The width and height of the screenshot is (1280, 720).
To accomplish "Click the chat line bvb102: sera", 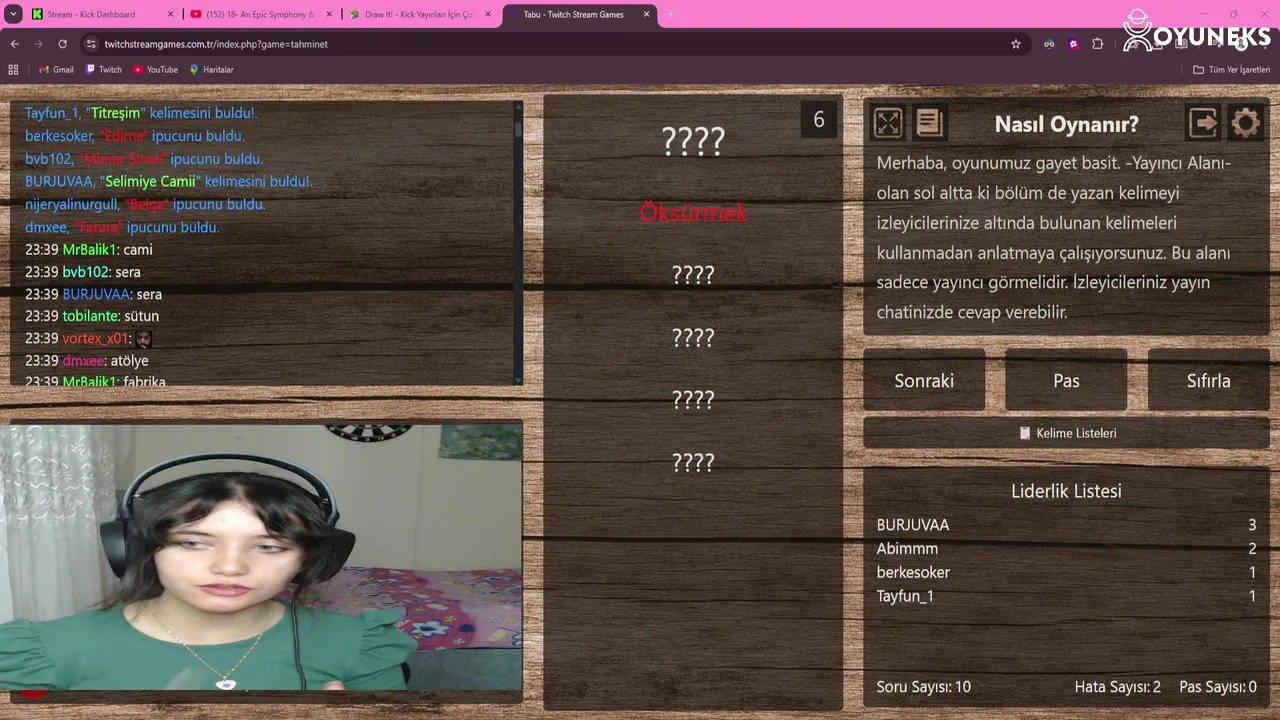I will (x=82, y=272).
